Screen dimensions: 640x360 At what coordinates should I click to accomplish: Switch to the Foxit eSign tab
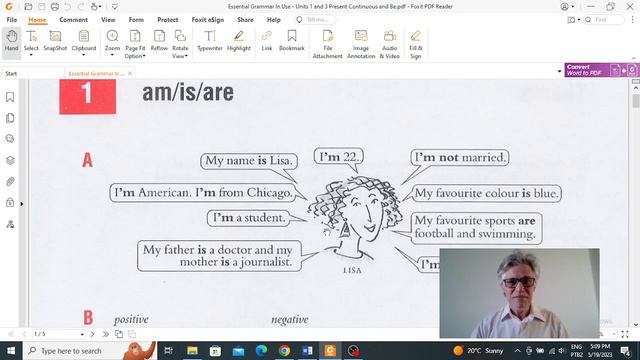pyautogui.click(x=208, y=20)
